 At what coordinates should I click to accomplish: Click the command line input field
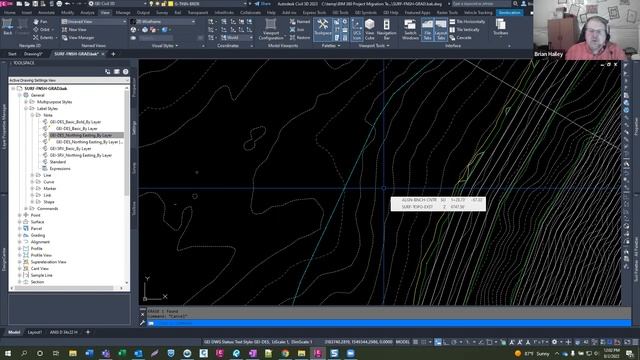[x=390, y=323]
